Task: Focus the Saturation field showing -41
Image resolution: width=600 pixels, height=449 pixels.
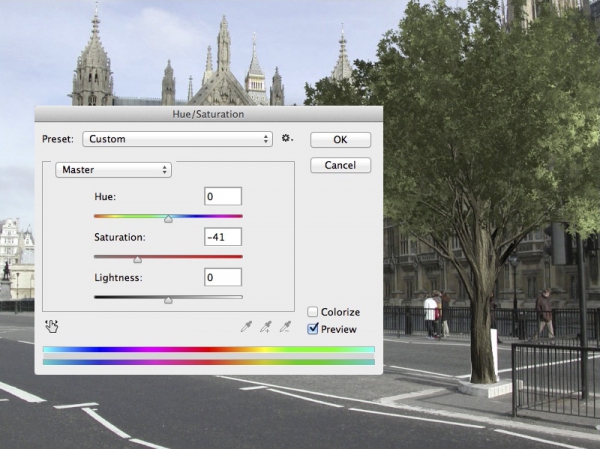Action: click(223, 238)
